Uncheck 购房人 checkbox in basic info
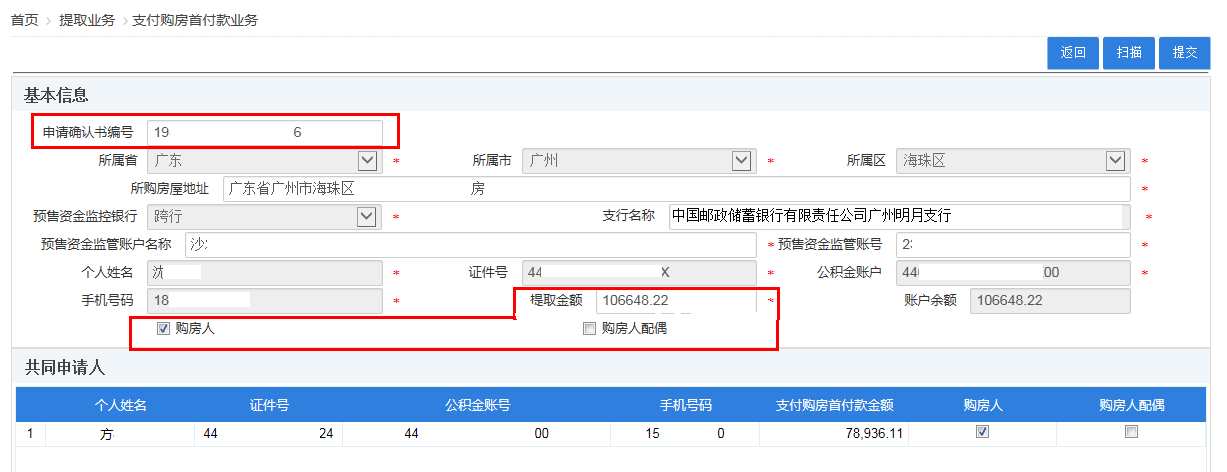Image resolution: width=1227 pixels, height=472 pixels. [163, 328]
